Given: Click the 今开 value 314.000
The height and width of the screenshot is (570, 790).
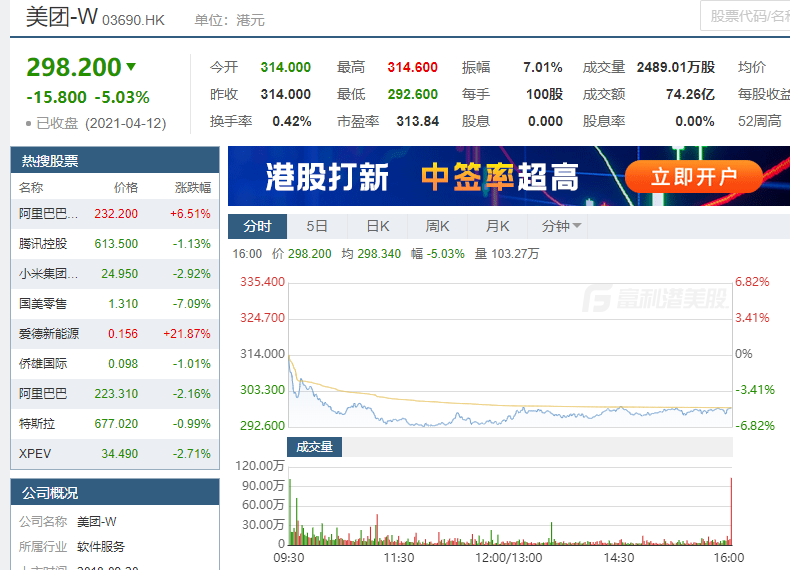Looking at the screenshot, I should tap(286, 67).
